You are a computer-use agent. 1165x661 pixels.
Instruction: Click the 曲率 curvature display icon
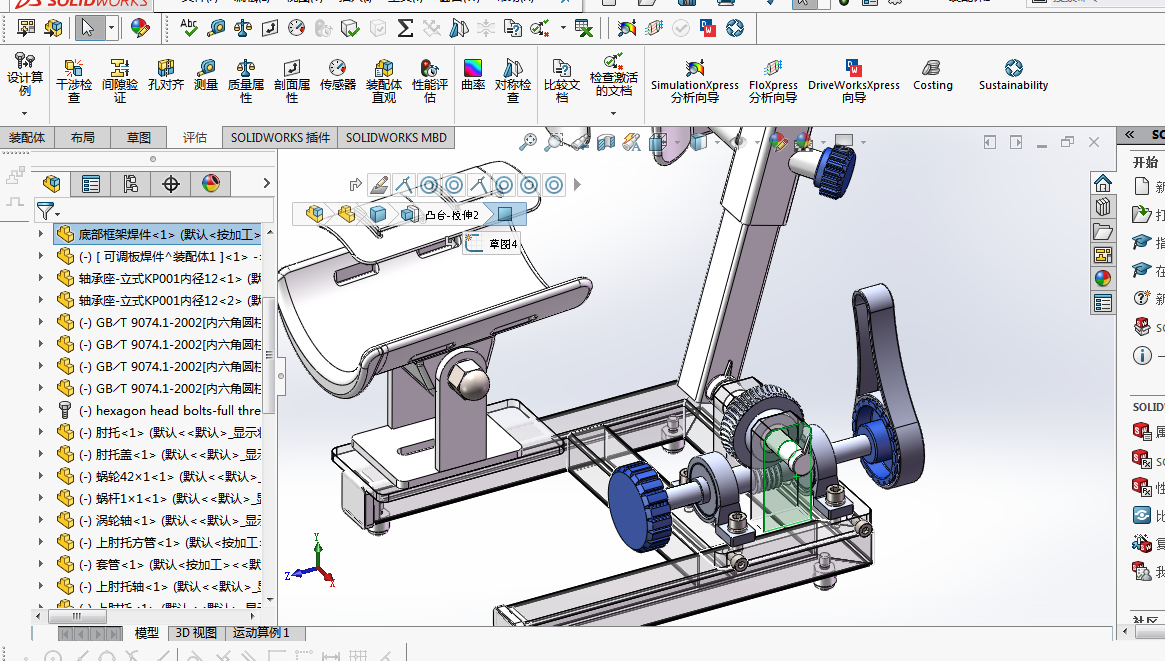tap(473, 75)
